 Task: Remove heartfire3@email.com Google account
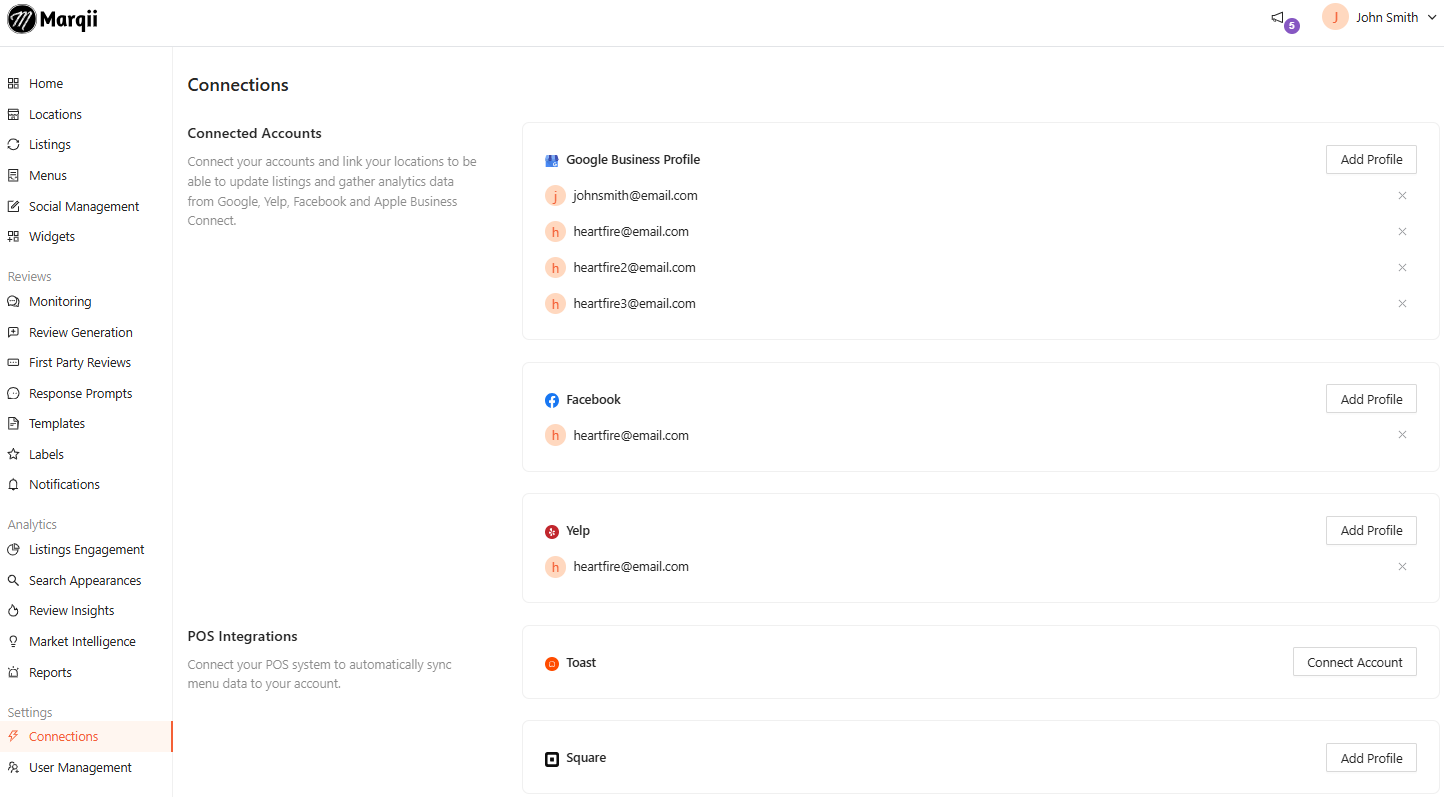[1402, 304]
